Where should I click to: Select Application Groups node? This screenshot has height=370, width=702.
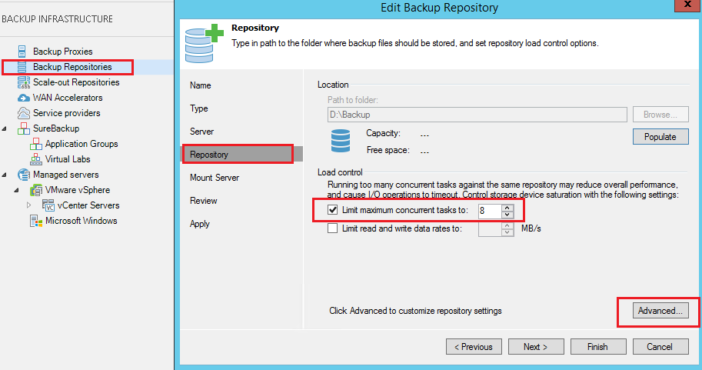(x=81, y=144)
